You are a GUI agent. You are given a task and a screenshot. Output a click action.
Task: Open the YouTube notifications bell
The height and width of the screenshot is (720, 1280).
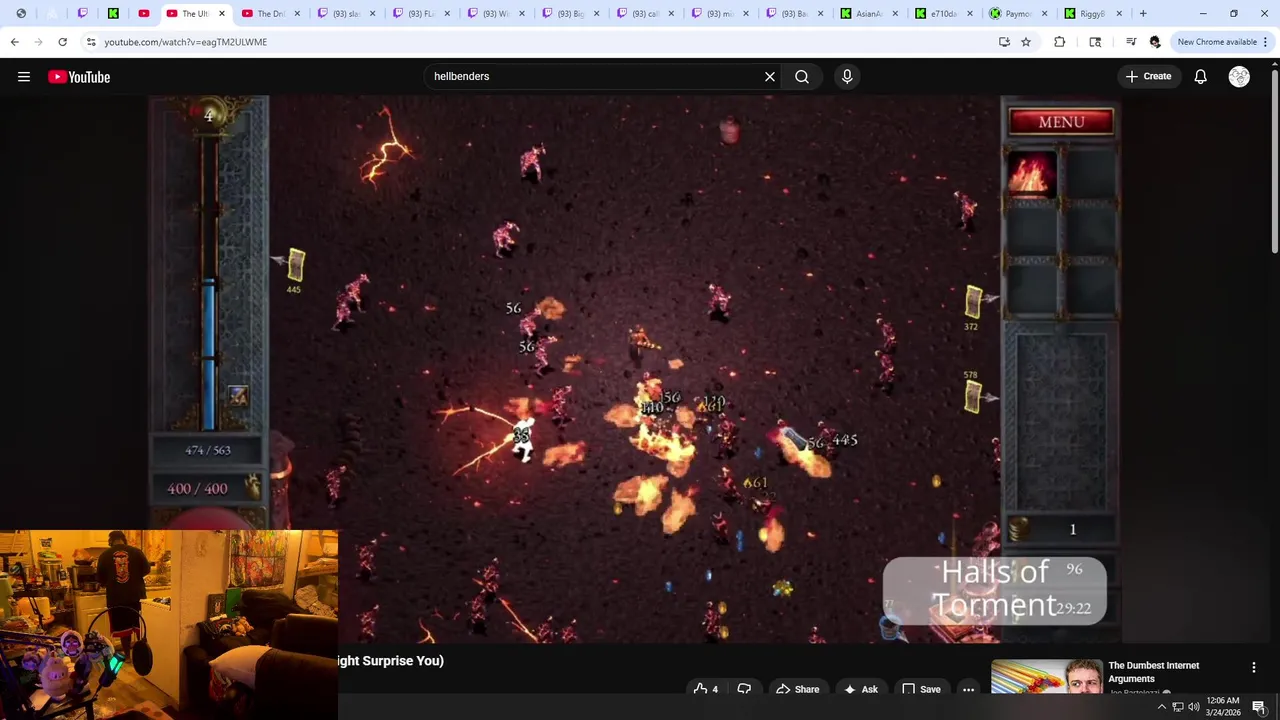pos(1201,77)
